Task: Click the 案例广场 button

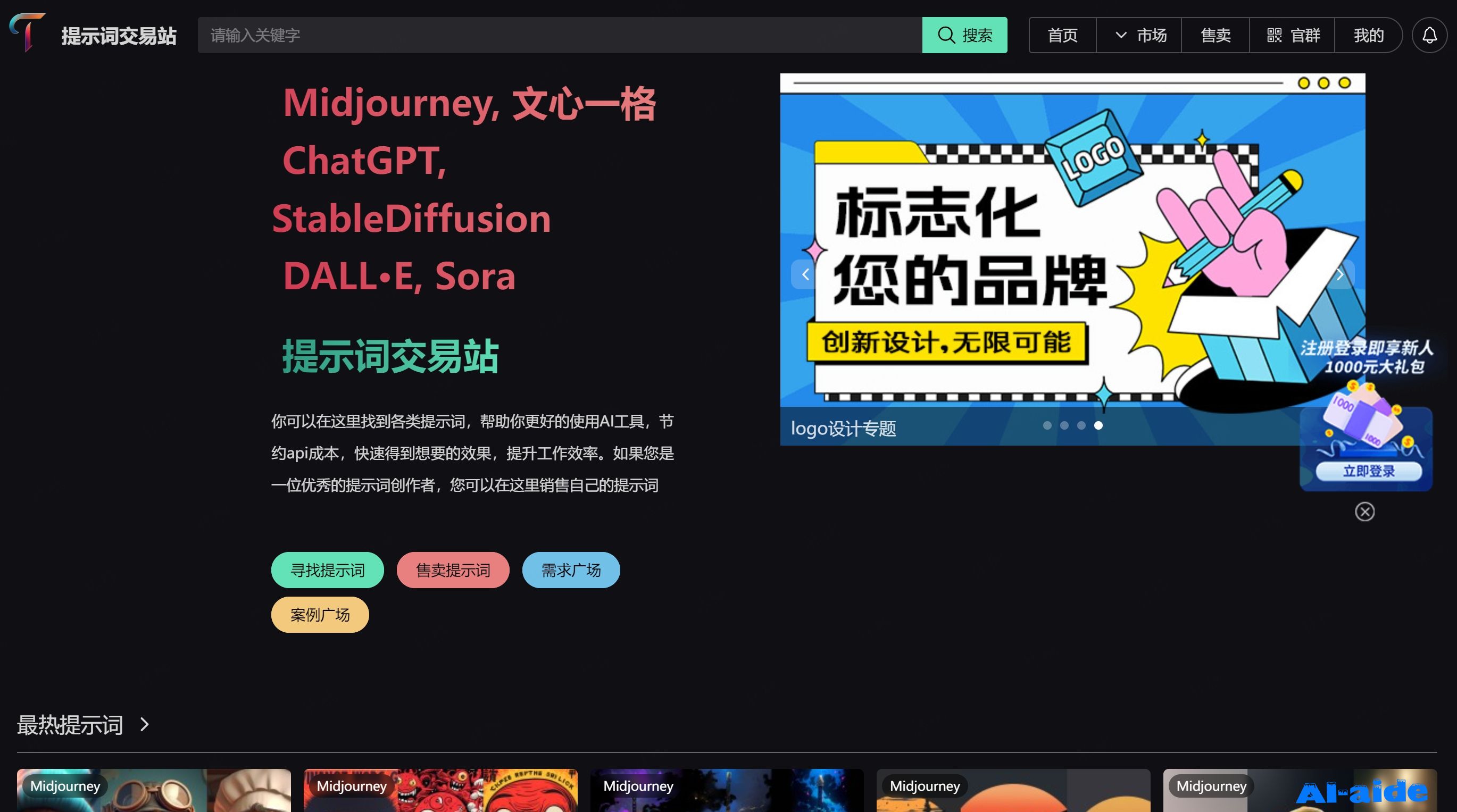Action: pyautogui.click(x=320, y=615)
